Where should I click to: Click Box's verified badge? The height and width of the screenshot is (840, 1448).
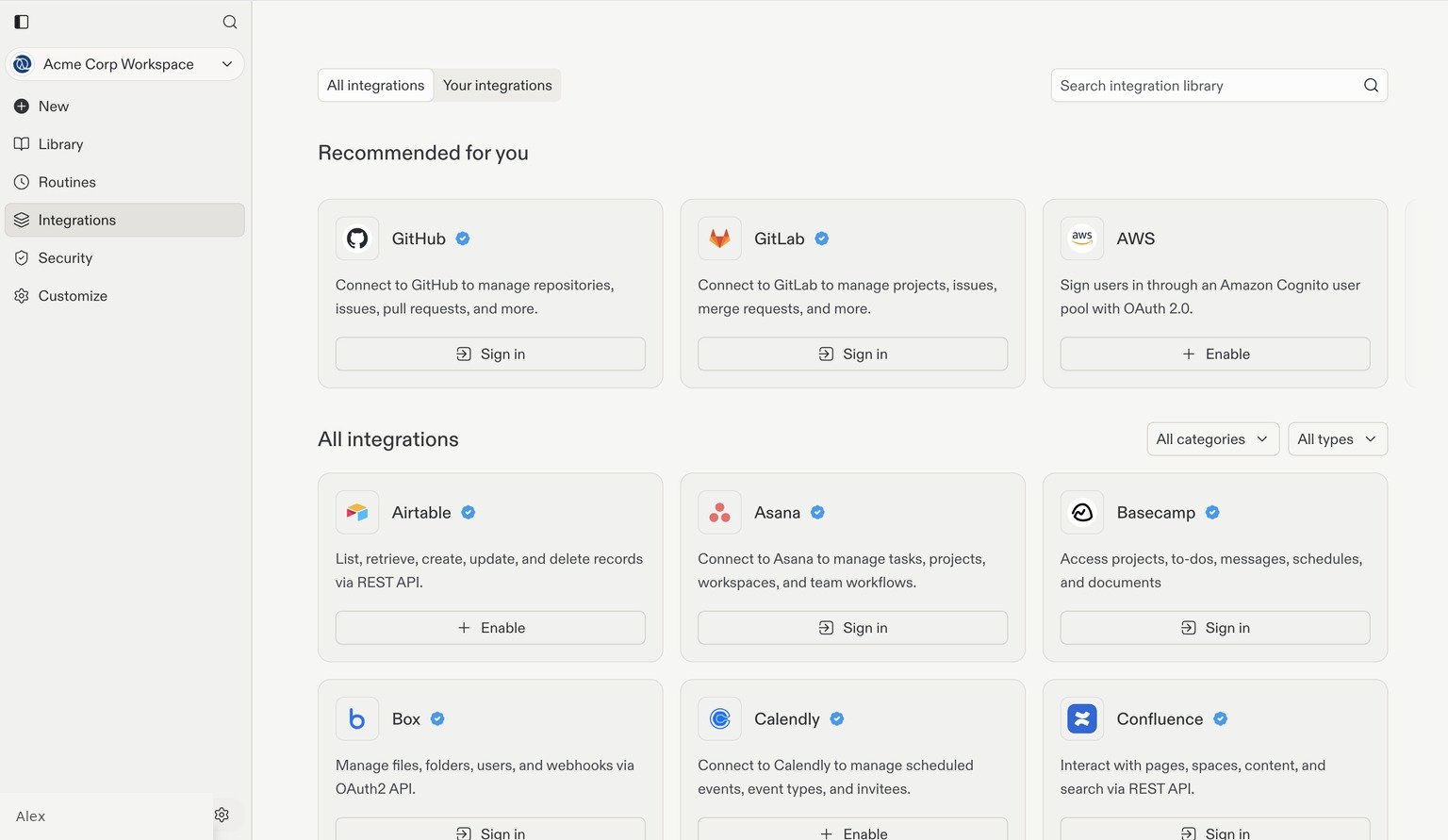click(x=437, y=718)
